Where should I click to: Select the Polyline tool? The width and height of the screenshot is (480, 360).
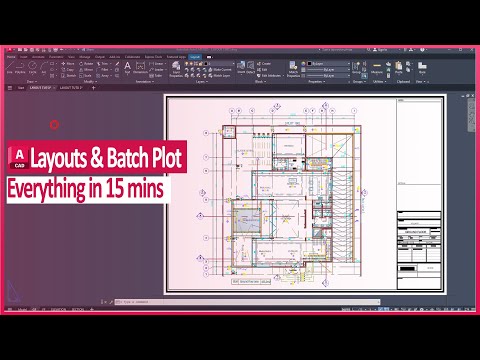click(20, 67)
